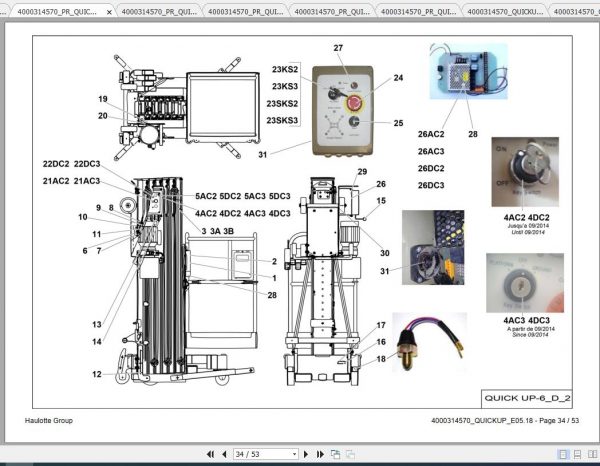The width and height of the screenshot is (600, 466).
Task: Click callout number 25
Action: (398, 123)
